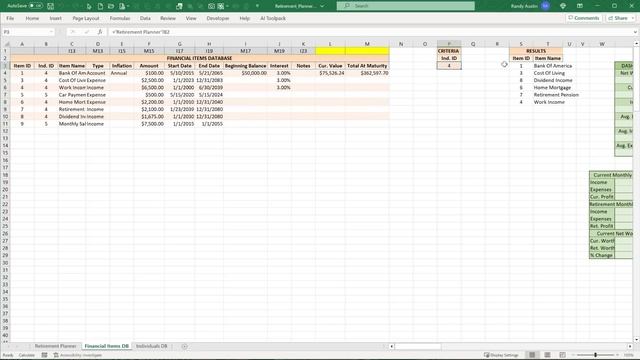Select the 'Home Mortgage' results cell
640x360 pixels.
[548, 87]
